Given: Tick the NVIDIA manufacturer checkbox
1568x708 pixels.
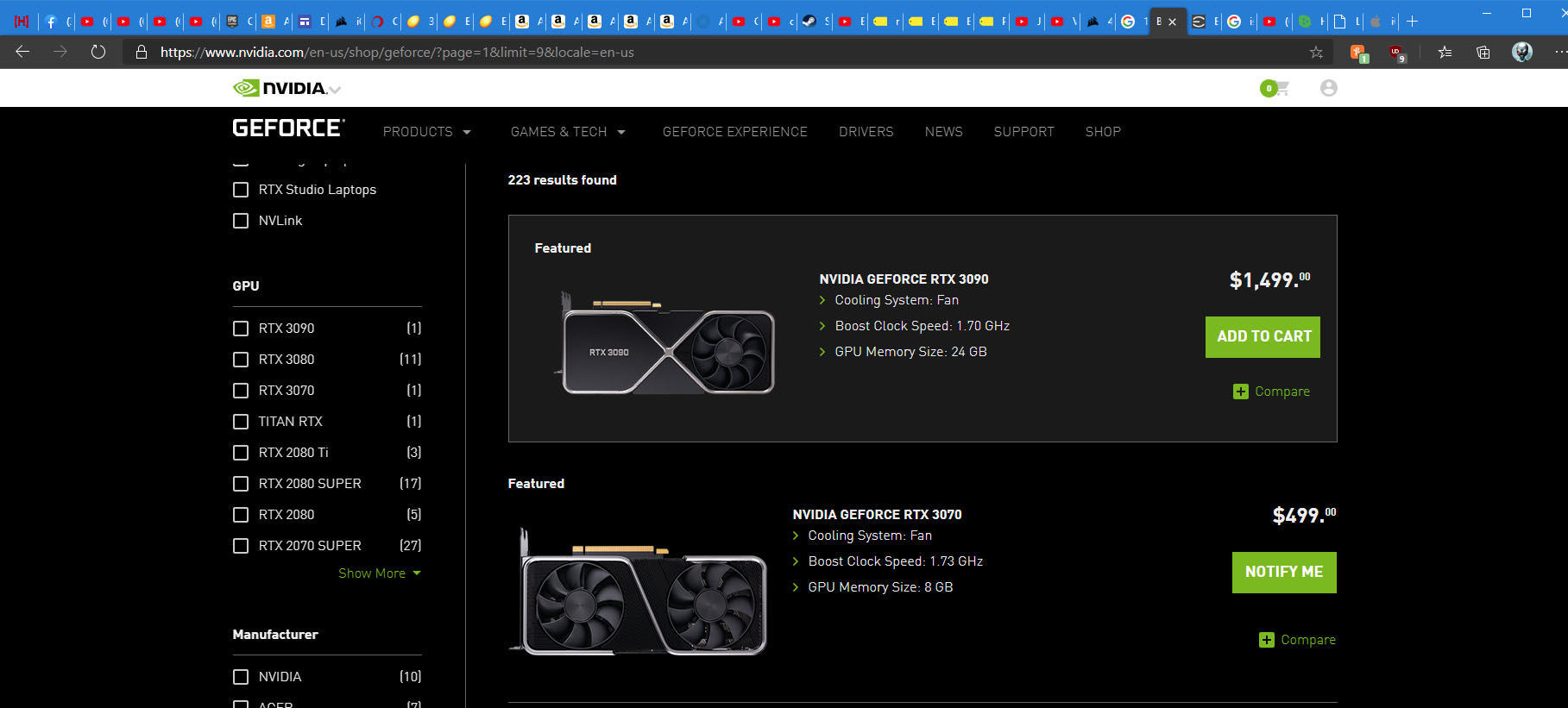Looking at the screenshot, I should tap(241, 677).
